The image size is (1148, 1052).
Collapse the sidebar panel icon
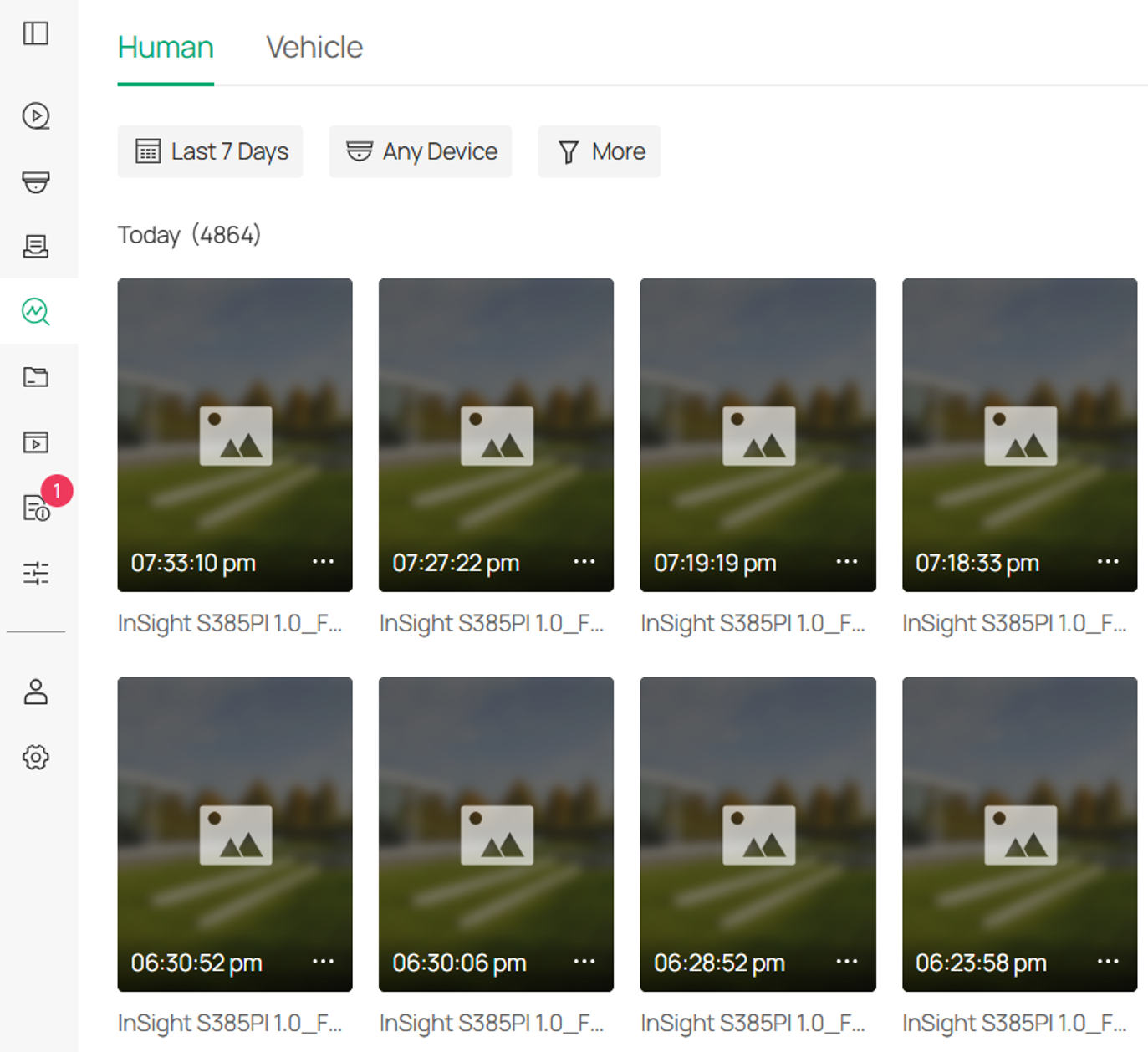click(x=36, y=33)
